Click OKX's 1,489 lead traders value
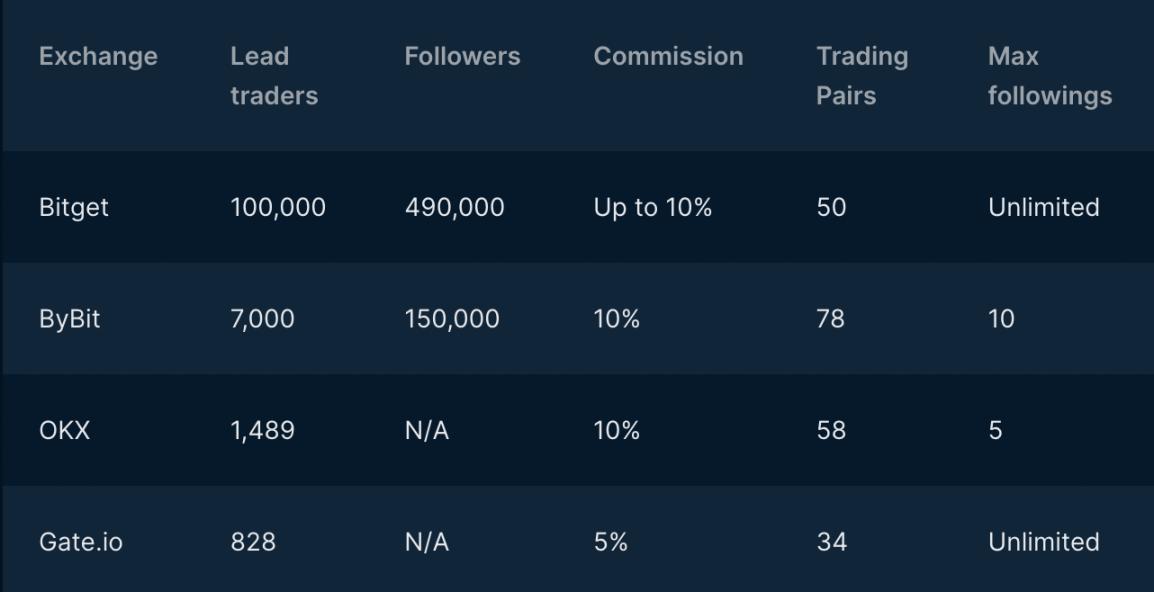Screen dimensions: 1154x592 (262, 431)
